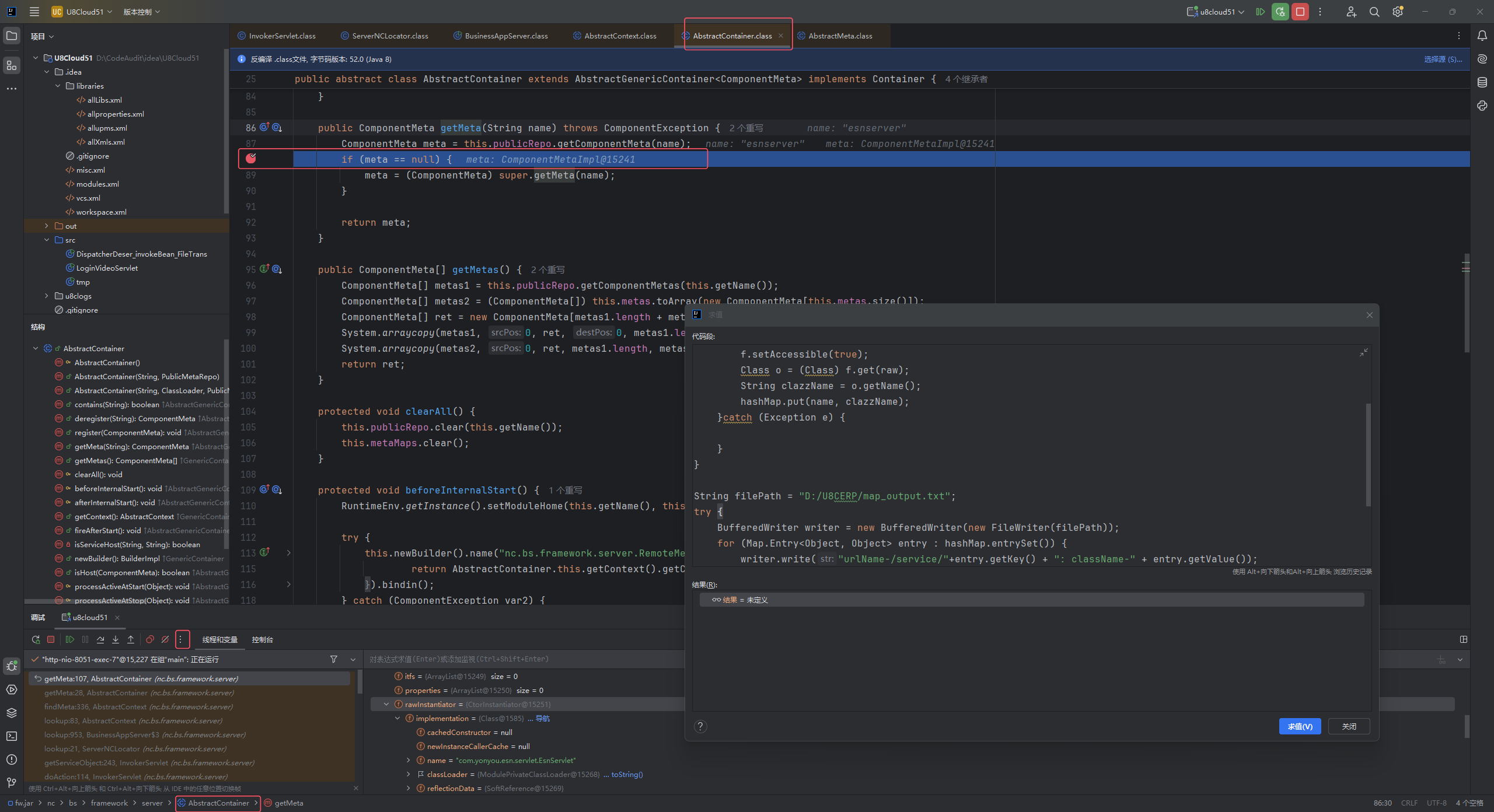Click the Step Over debug icon
Screen dimensions: 1494x812
(100, 639)
